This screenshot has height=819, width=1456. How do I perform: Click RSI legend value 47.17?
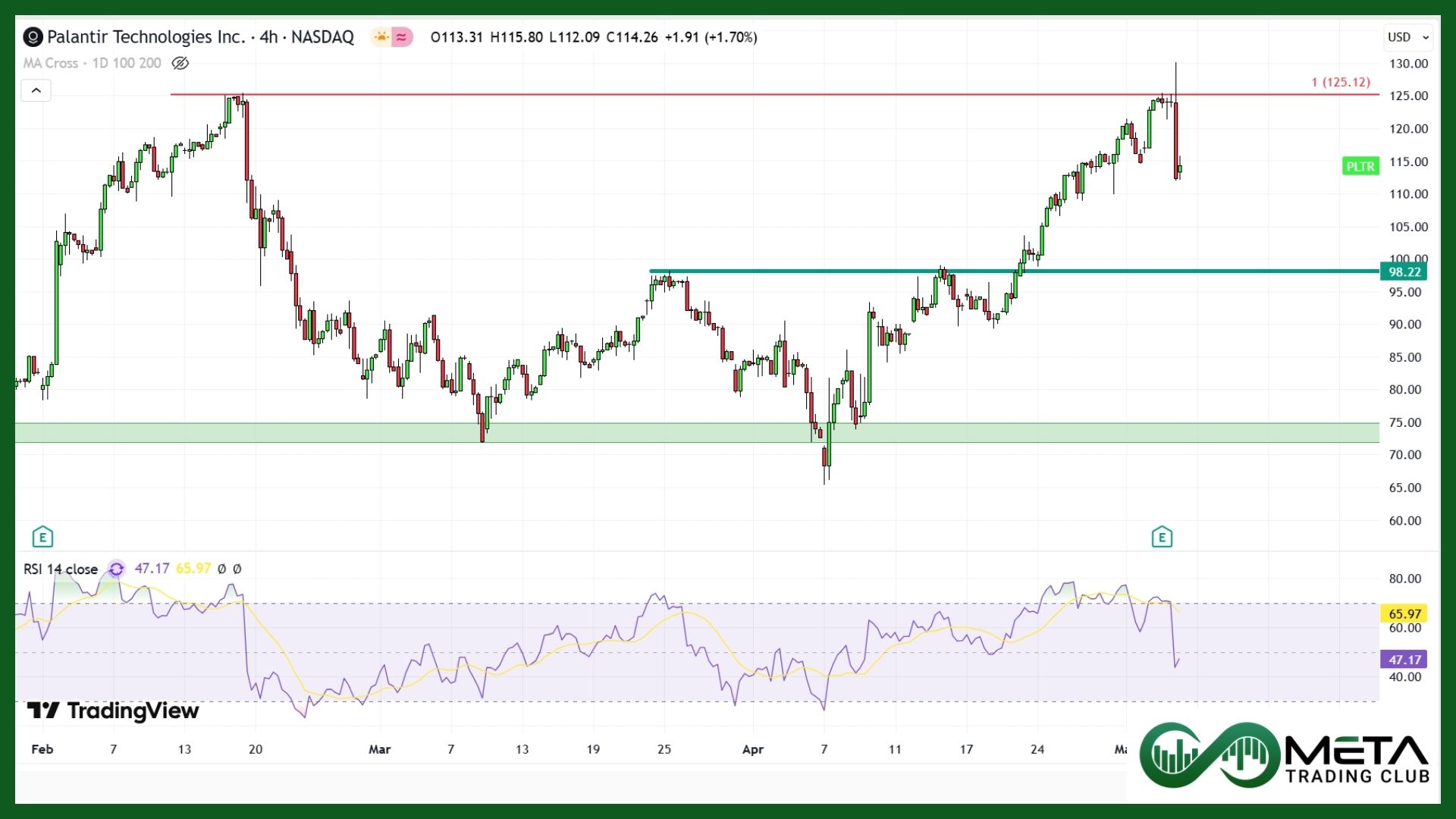click(x=152, y=569)
